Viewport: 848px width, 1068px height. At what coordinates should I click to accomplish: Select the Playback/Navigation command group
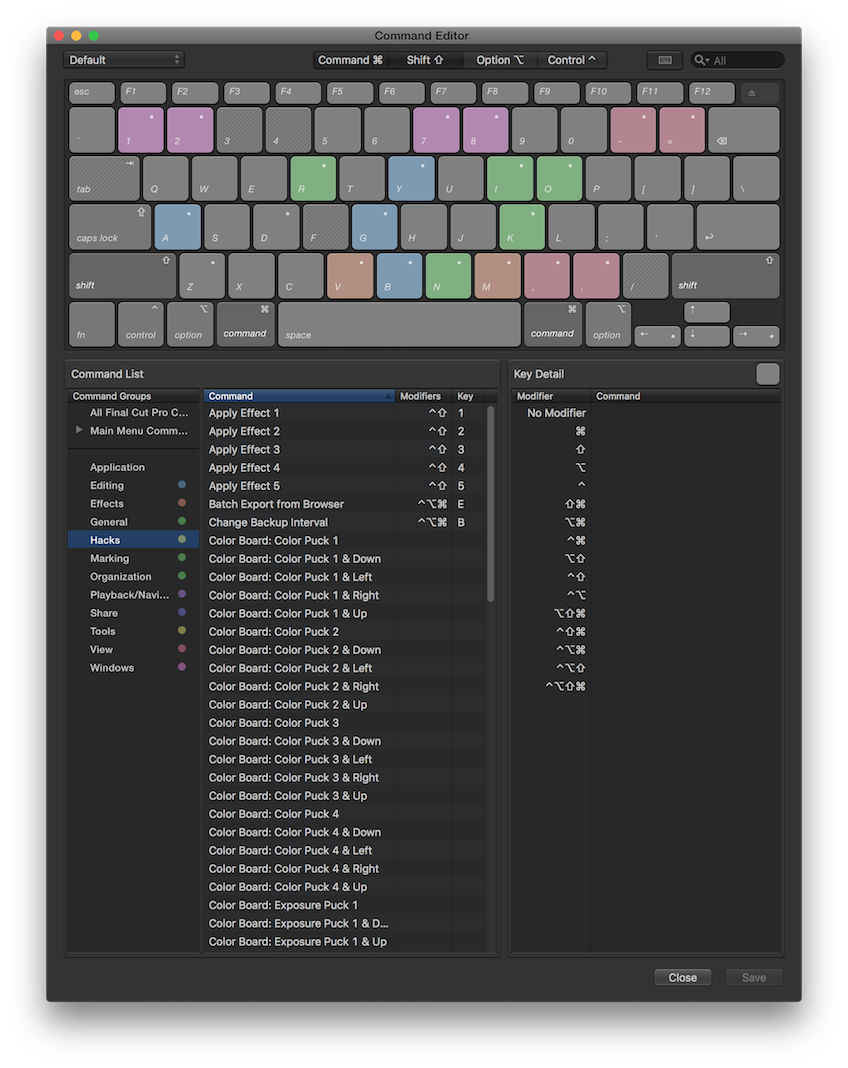point(129,595)
